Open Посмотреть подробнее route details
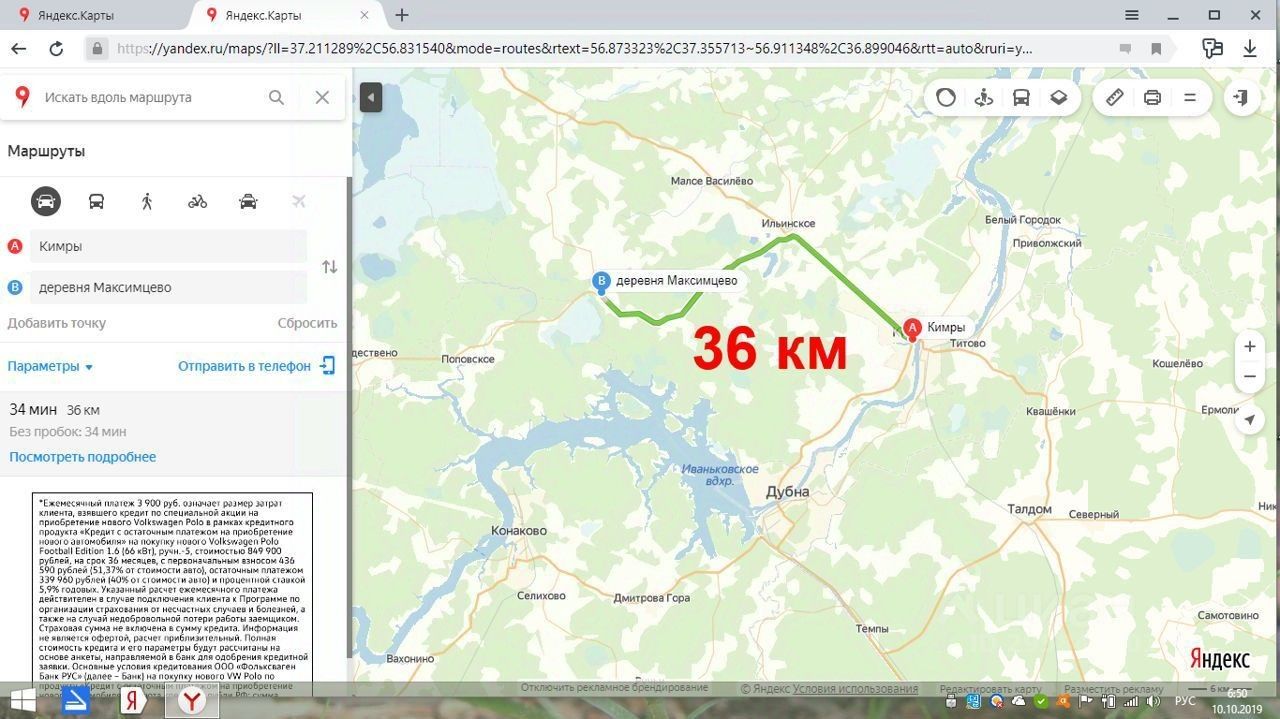Screen dimensions: 1280x719 (x=83, y=457)
